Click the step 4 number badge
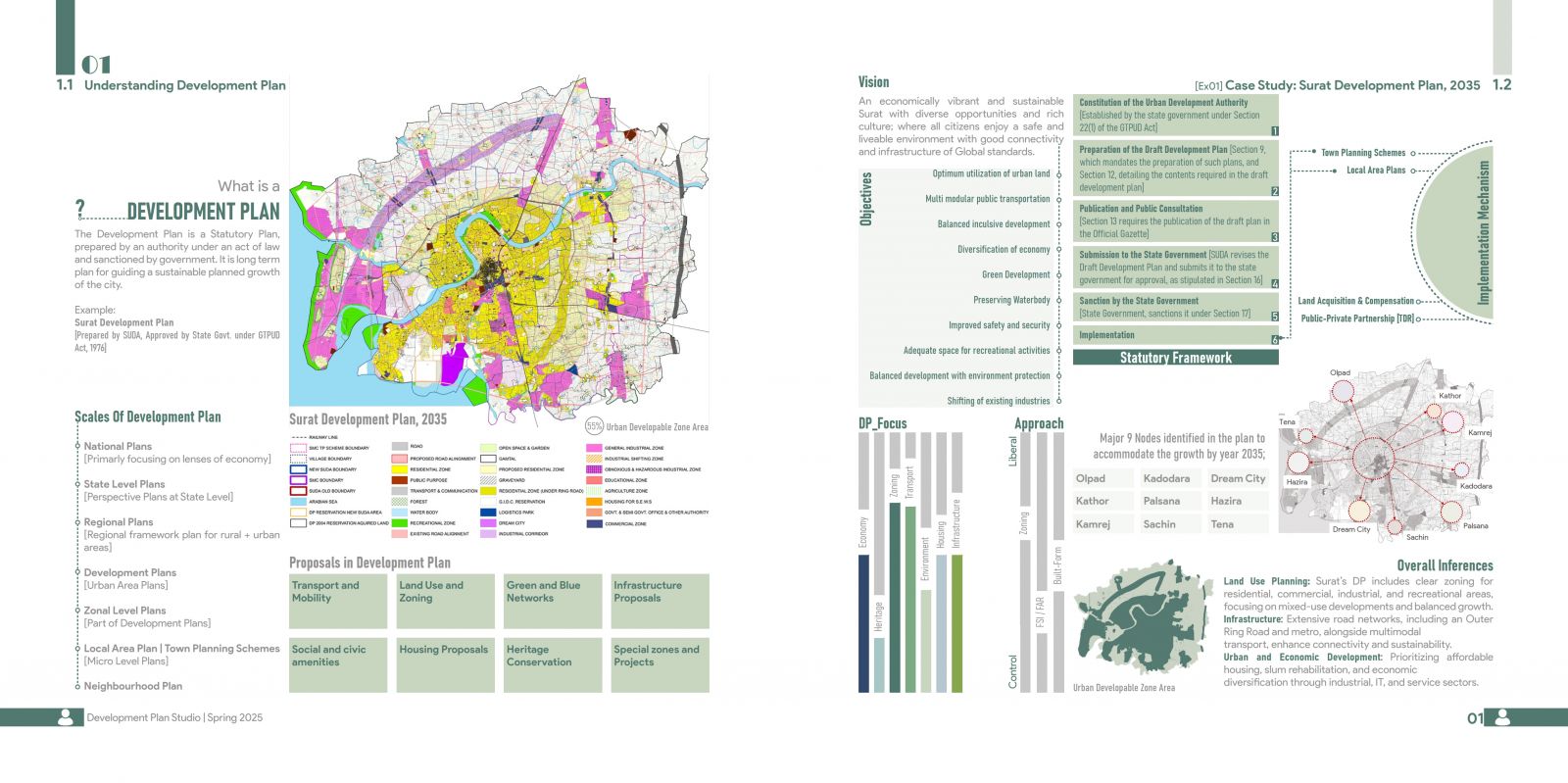Screen dimensions: 1568x783 tap(1274, 283)
